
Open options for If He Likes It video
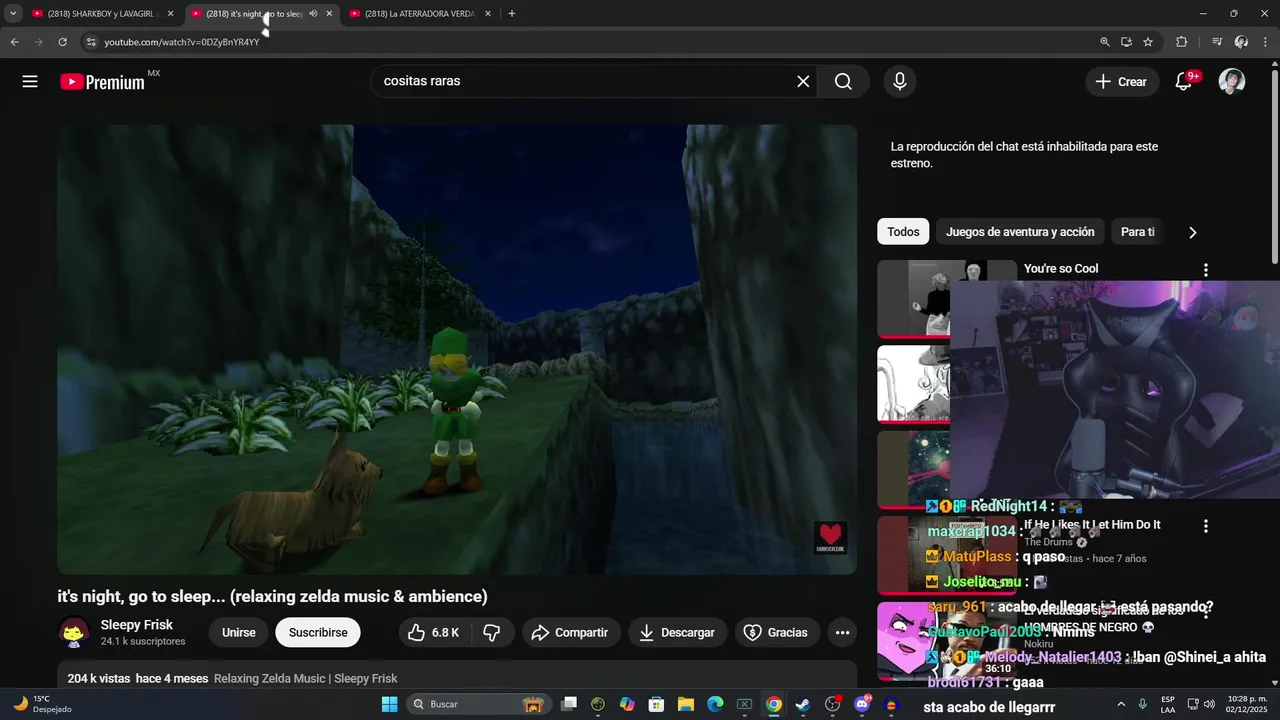tap(1205, 526)
